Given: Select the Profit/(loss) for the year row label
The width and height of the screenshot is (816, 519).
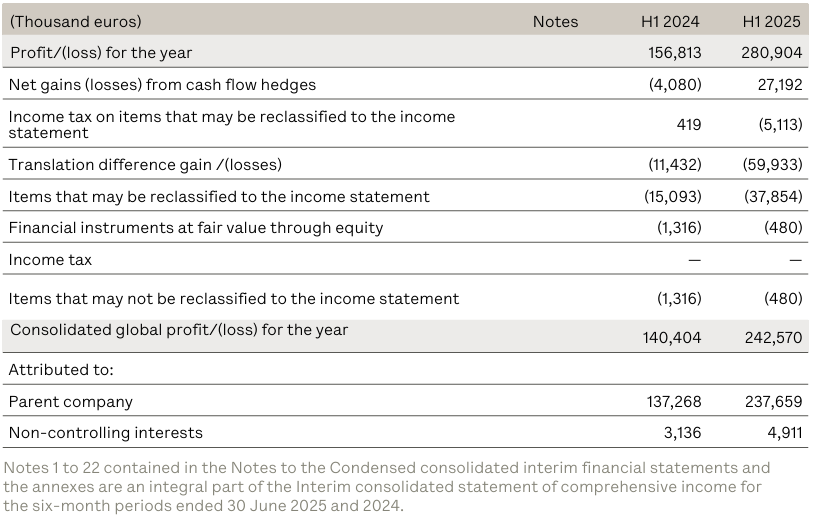Looking at the screenshot, I should 100,52.
